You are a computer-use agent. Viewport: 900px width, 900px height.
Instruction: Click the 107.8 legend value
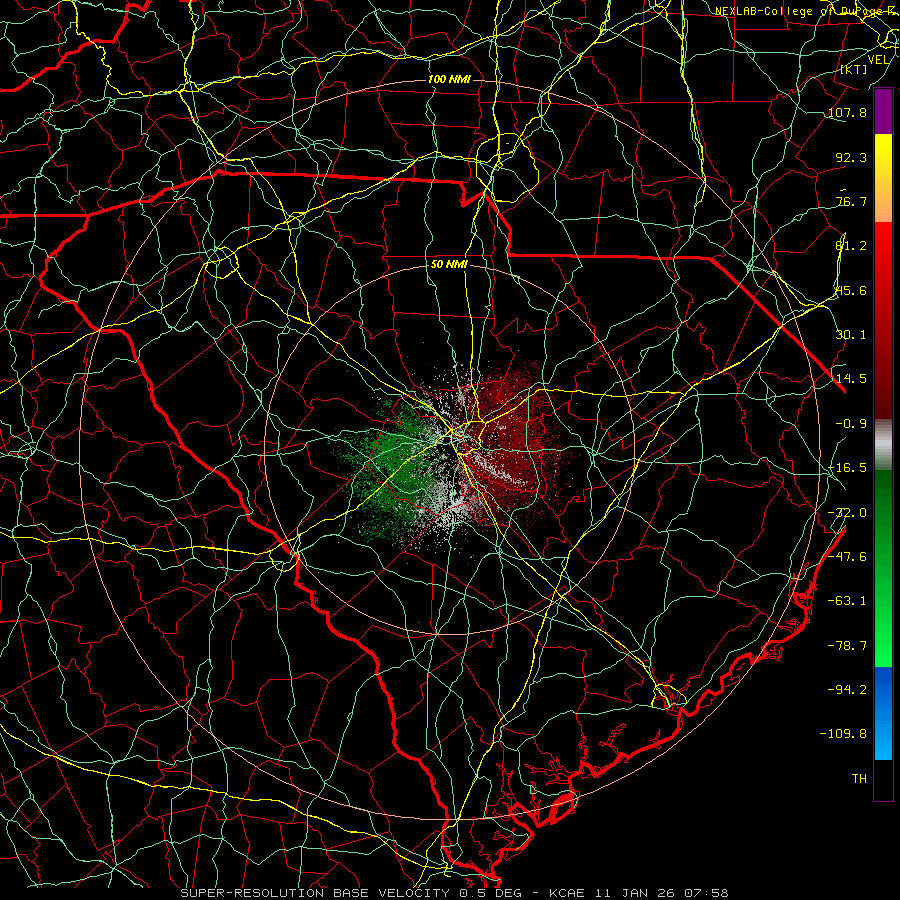pos(847,112)
